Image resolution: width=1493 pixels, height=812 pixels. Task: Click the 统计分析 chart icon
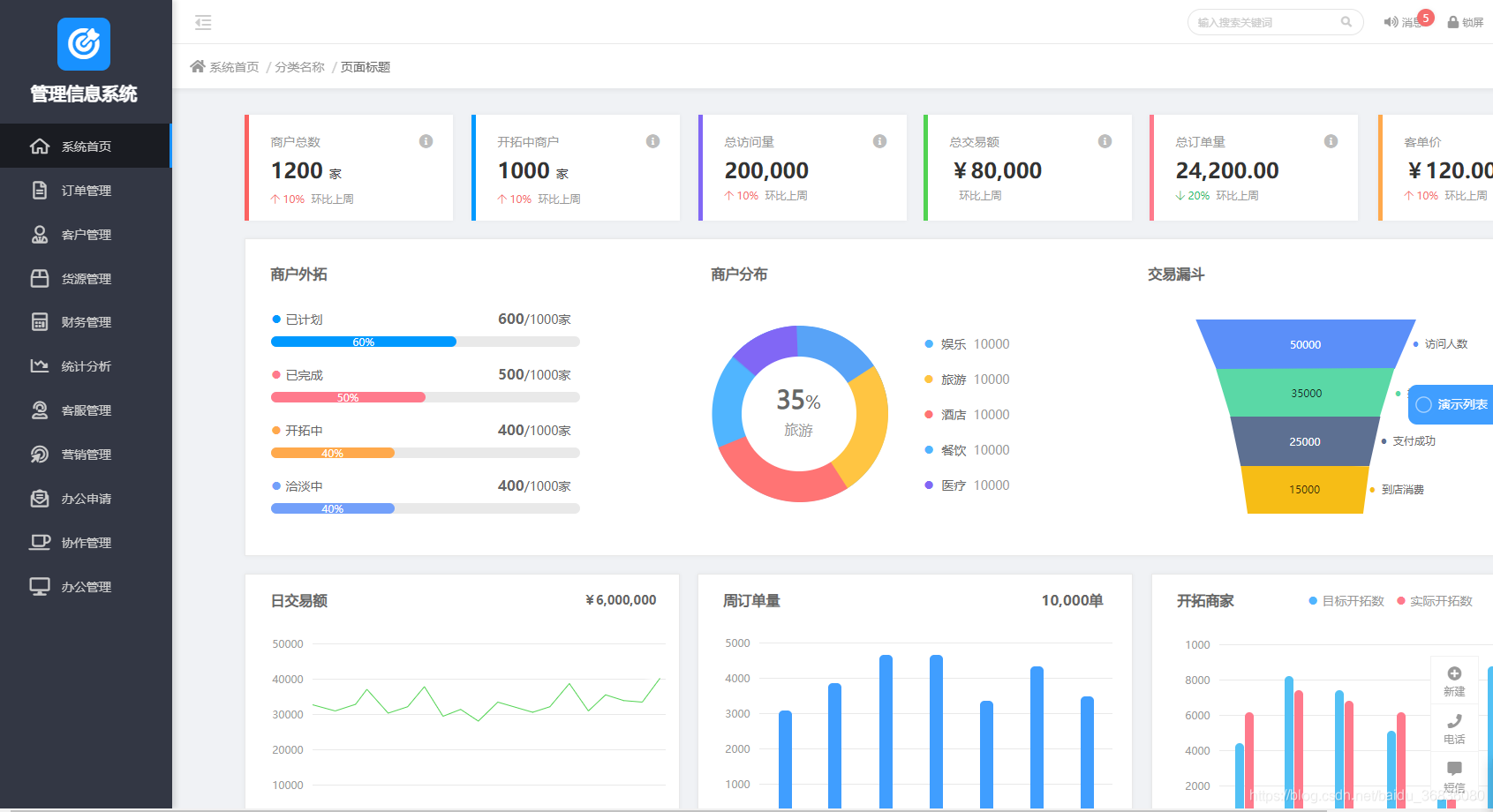(40, 365)
